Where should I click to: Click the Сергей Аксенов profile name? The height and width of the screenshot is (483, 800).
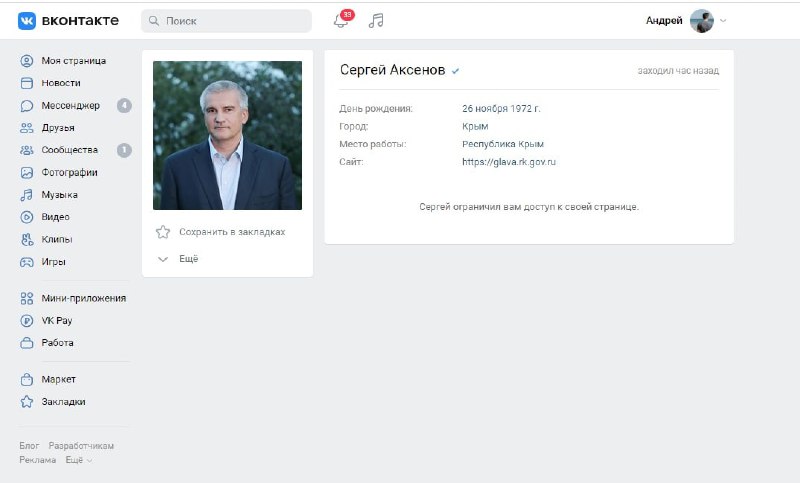point(392,70)
